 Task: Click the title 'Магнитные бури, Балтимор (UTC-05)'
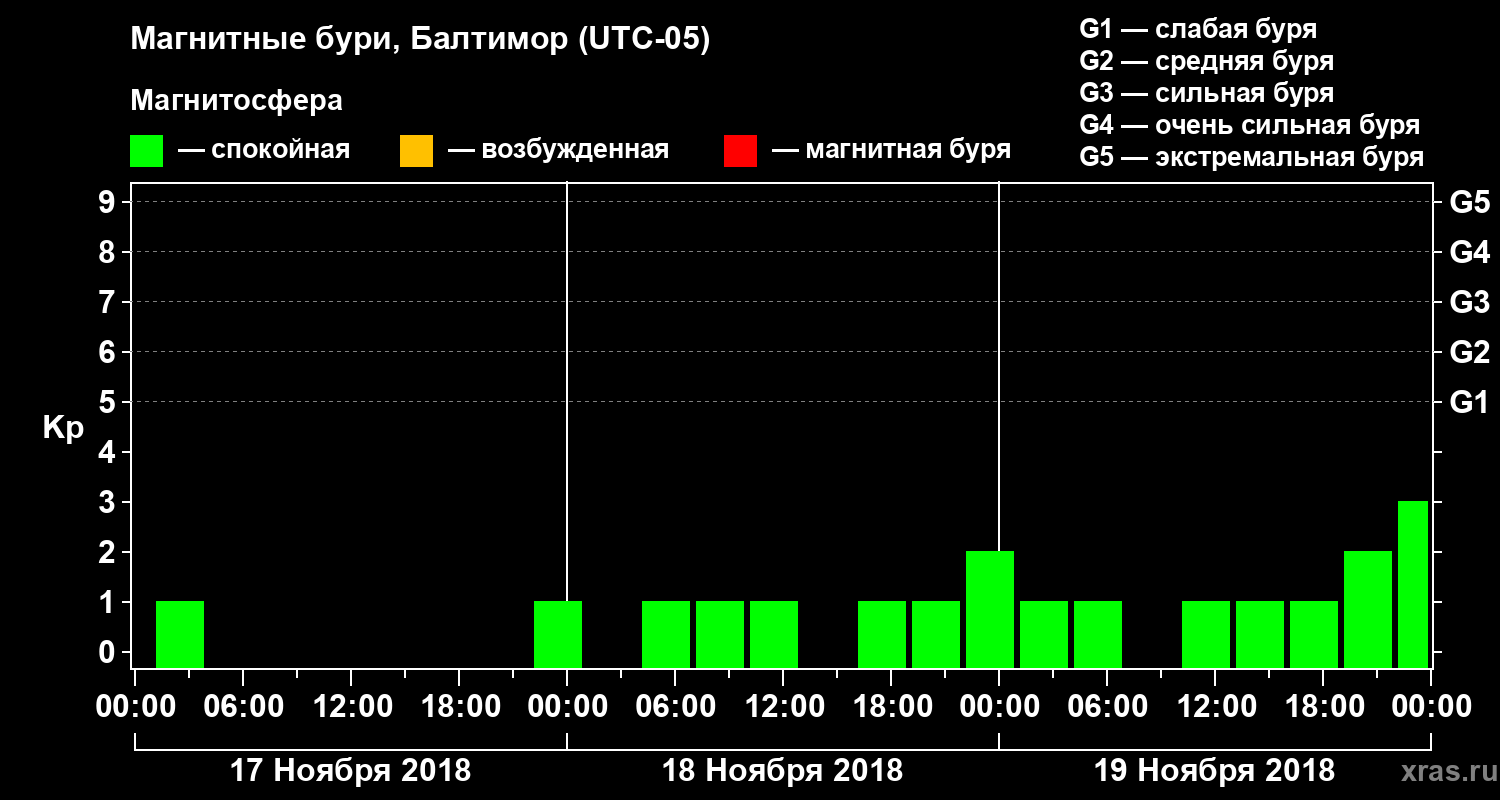[x=420, y=40]
